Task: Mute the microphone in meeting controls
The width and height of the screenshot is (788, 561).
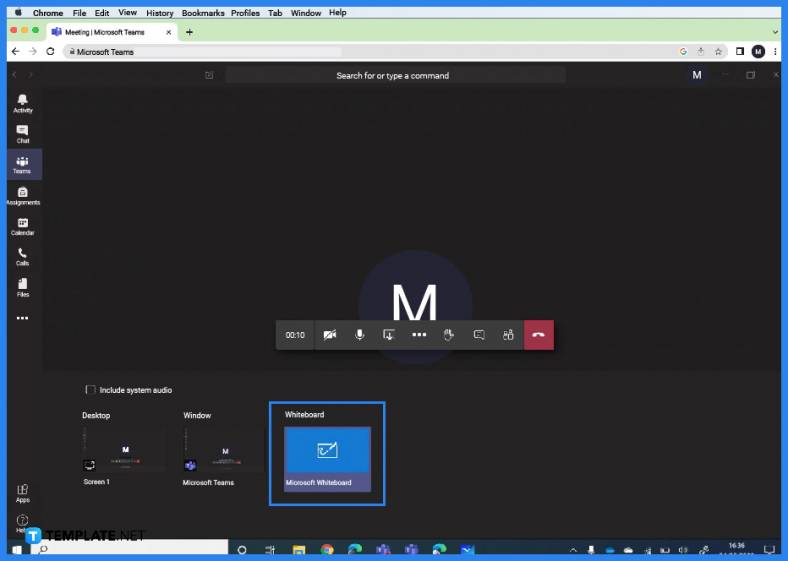Action: click(x=359, y=335)
